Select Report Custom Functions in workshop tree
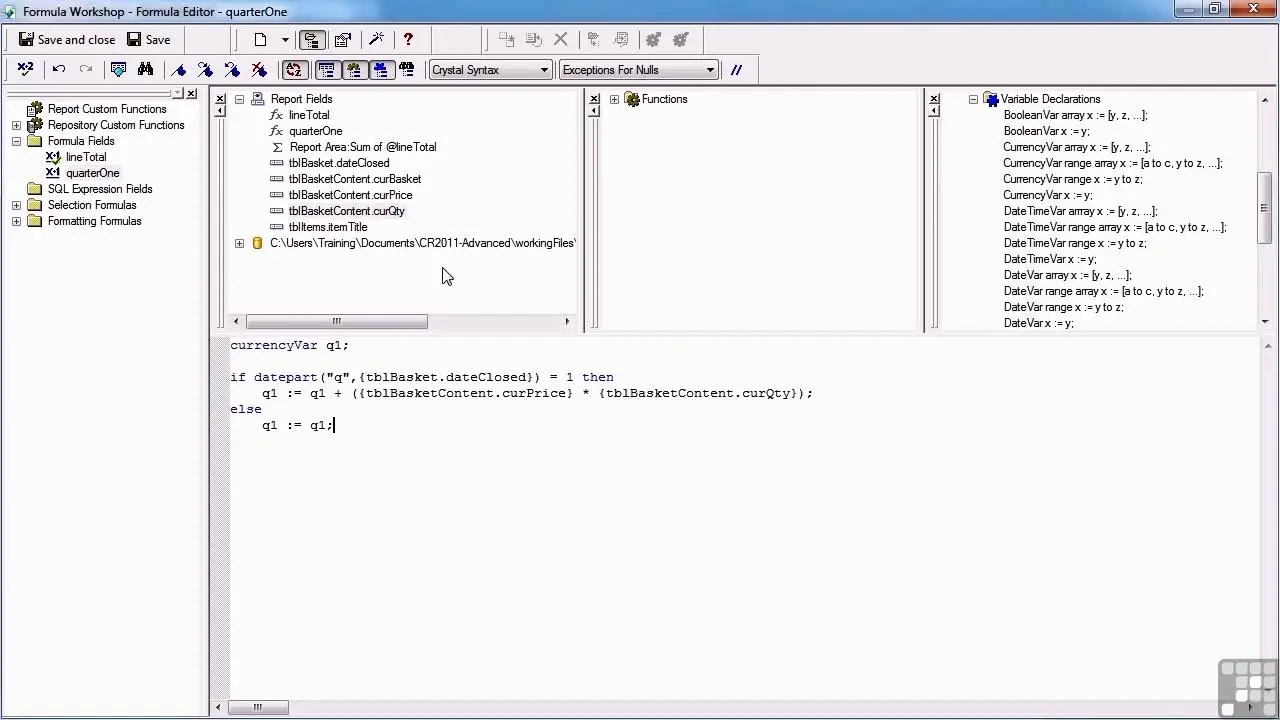Viewport: 1280px width, 720px height. tap(107, 109)
